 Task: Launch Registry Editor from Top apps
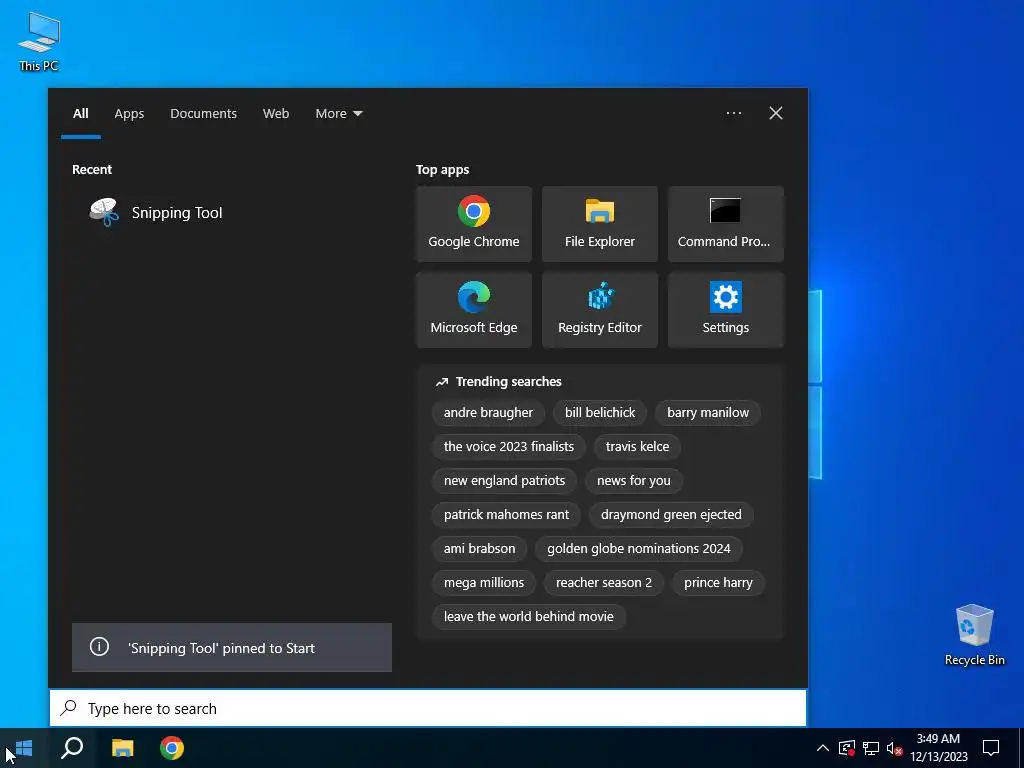point(600,310)
